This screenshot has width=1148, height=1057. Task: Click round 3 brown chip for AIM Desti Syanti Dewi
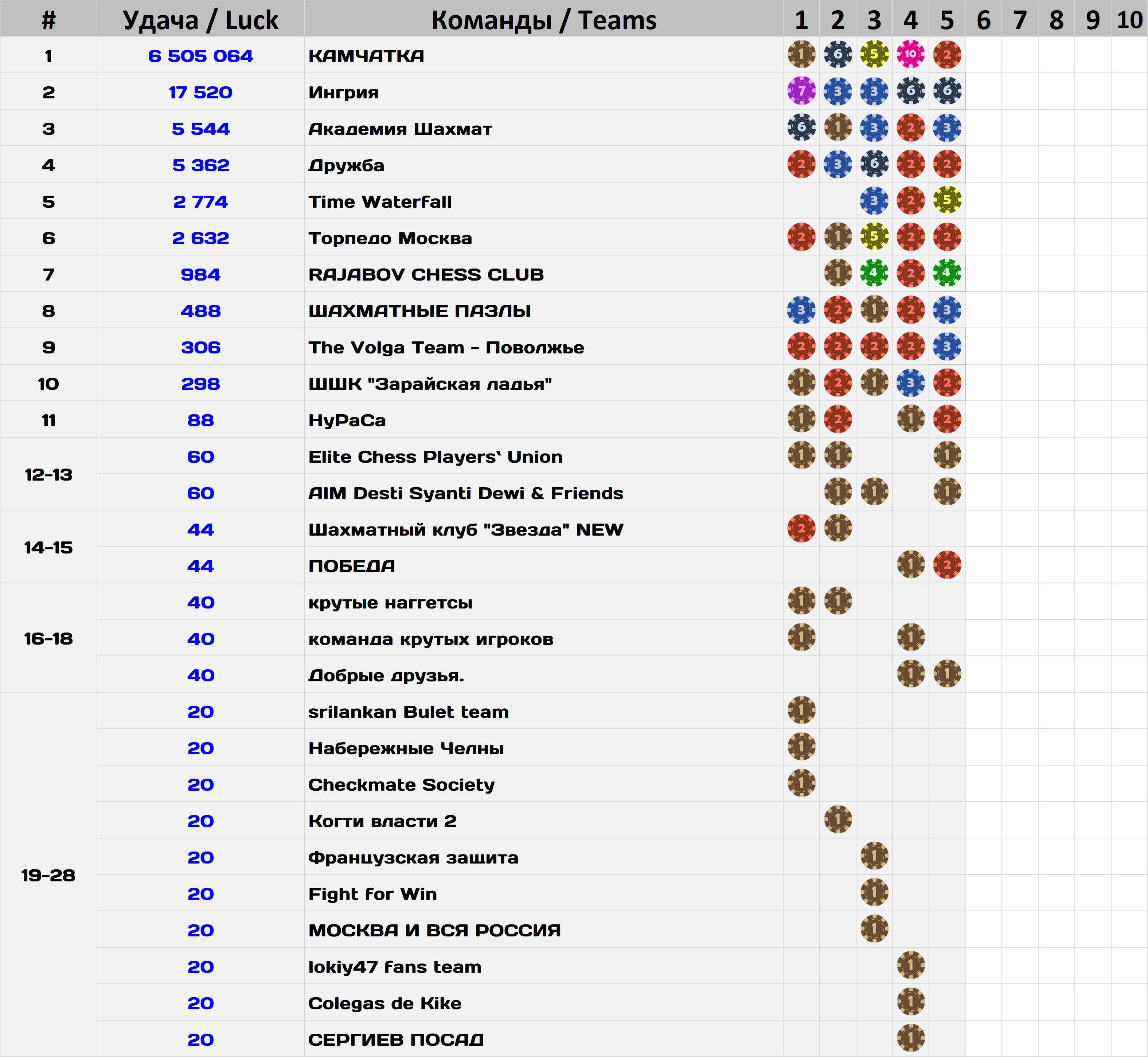click(x=874, y=492)
